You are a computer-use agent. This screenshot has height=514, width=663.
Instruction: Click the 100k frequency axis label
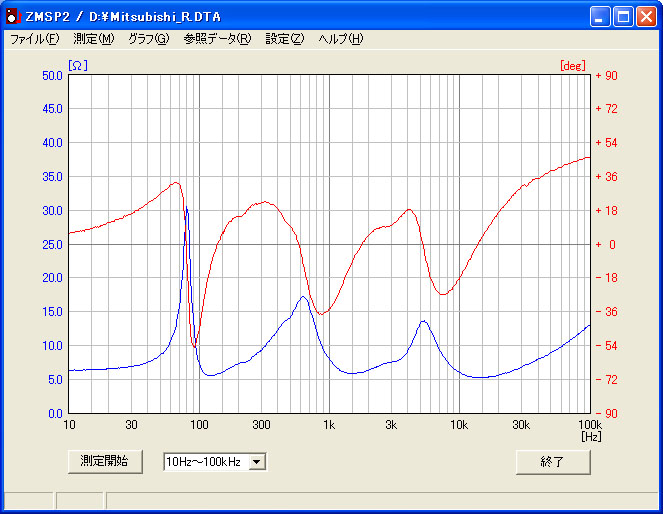click(590, 425)
